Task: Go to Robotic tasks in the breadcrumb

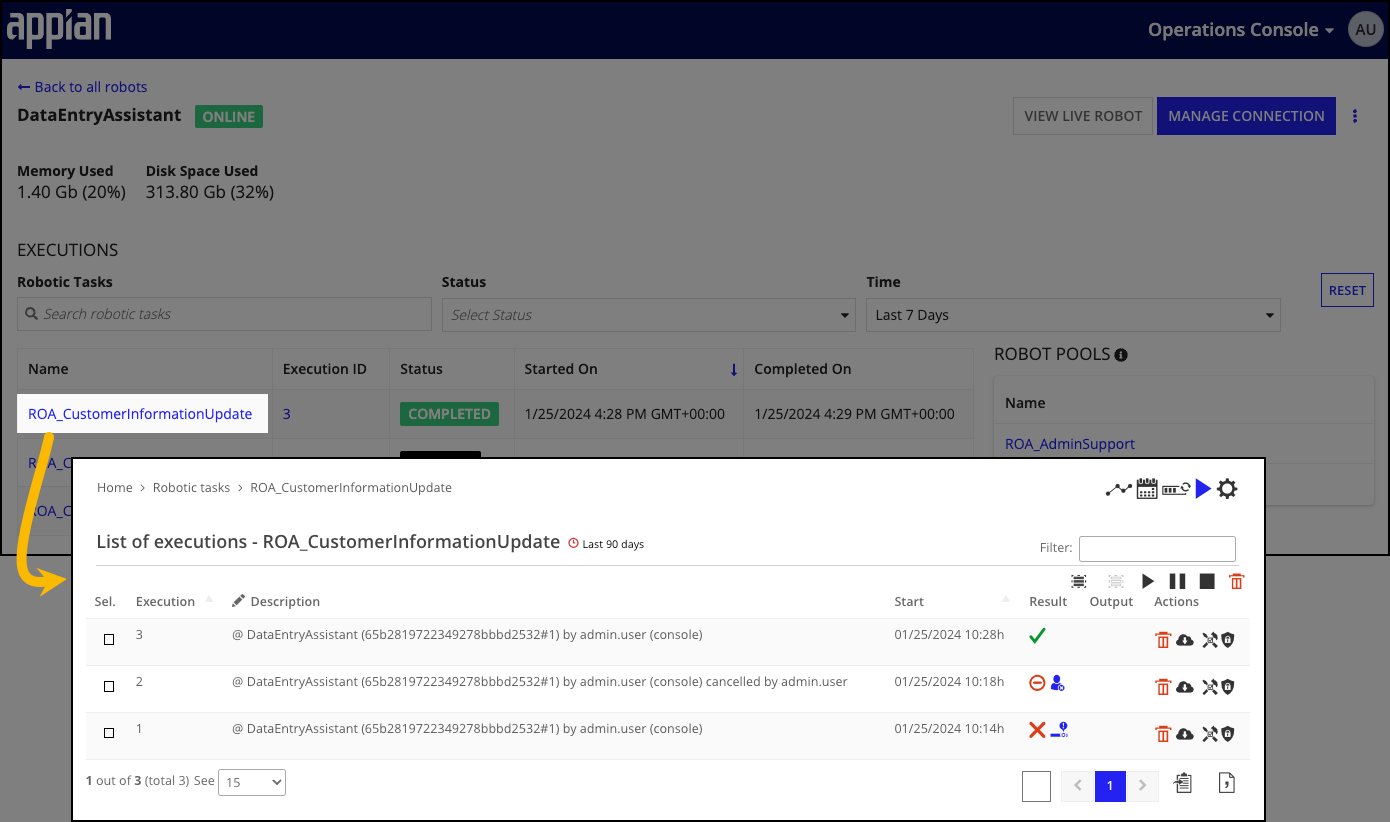Action: coord(191,487)
